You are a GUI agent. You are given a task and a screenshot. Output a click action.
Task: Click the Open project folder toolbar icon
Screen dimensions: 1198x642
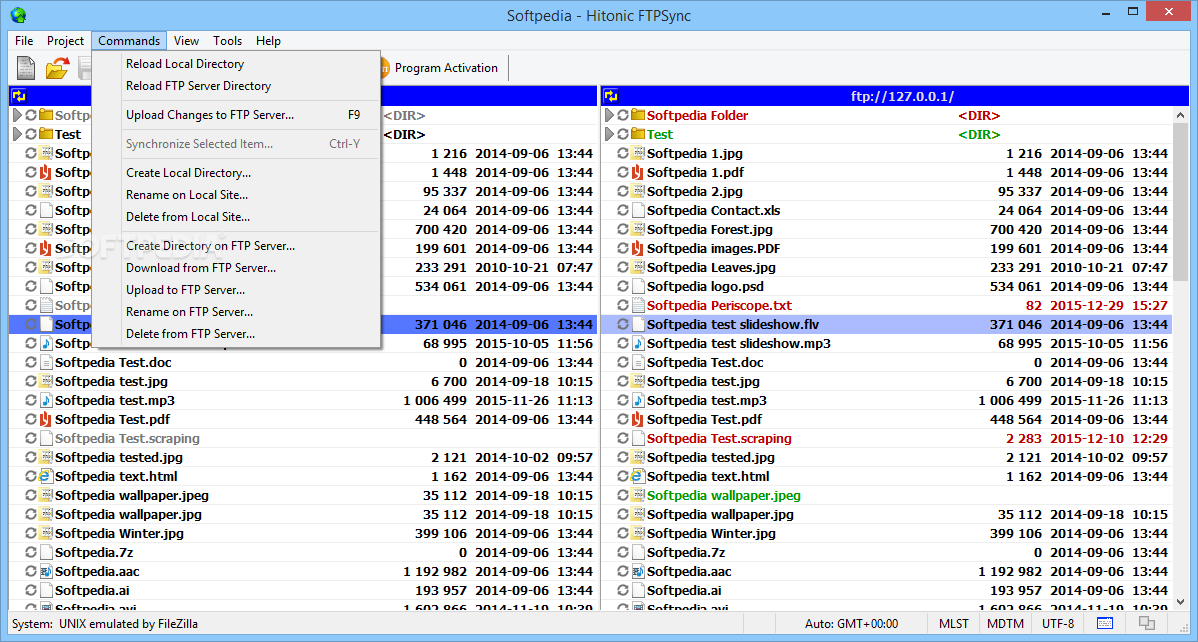click(57, 68)
